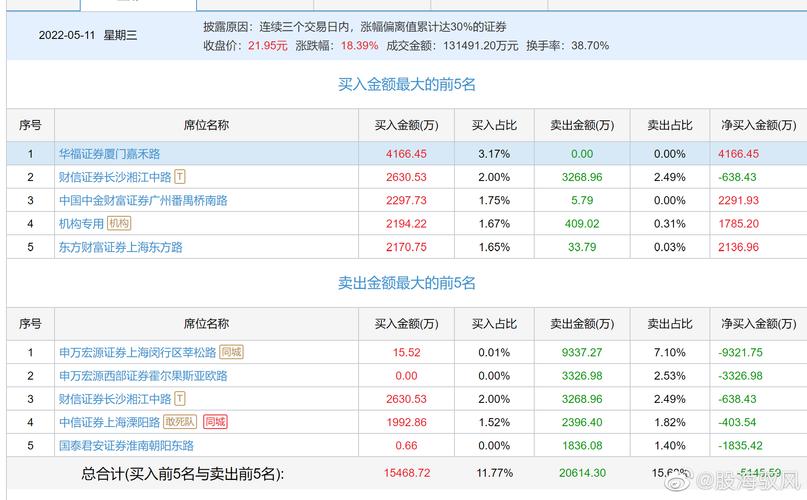Image resolution: width=807 pixels, height=500 pixels.
Task: Click the 机构 tag next to 机构专用
Action: pyautogui.click(x=119, y=223)
